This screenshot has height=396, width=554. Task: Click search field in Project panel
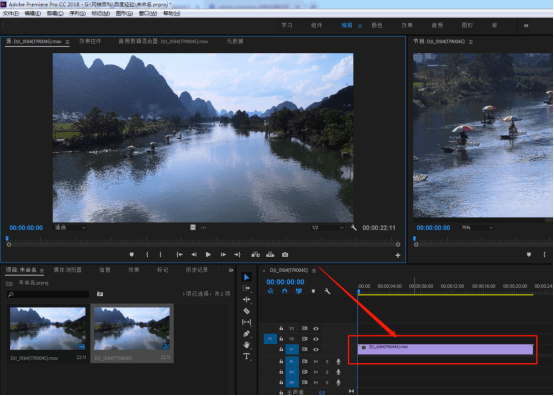click(x=48, y=294)
